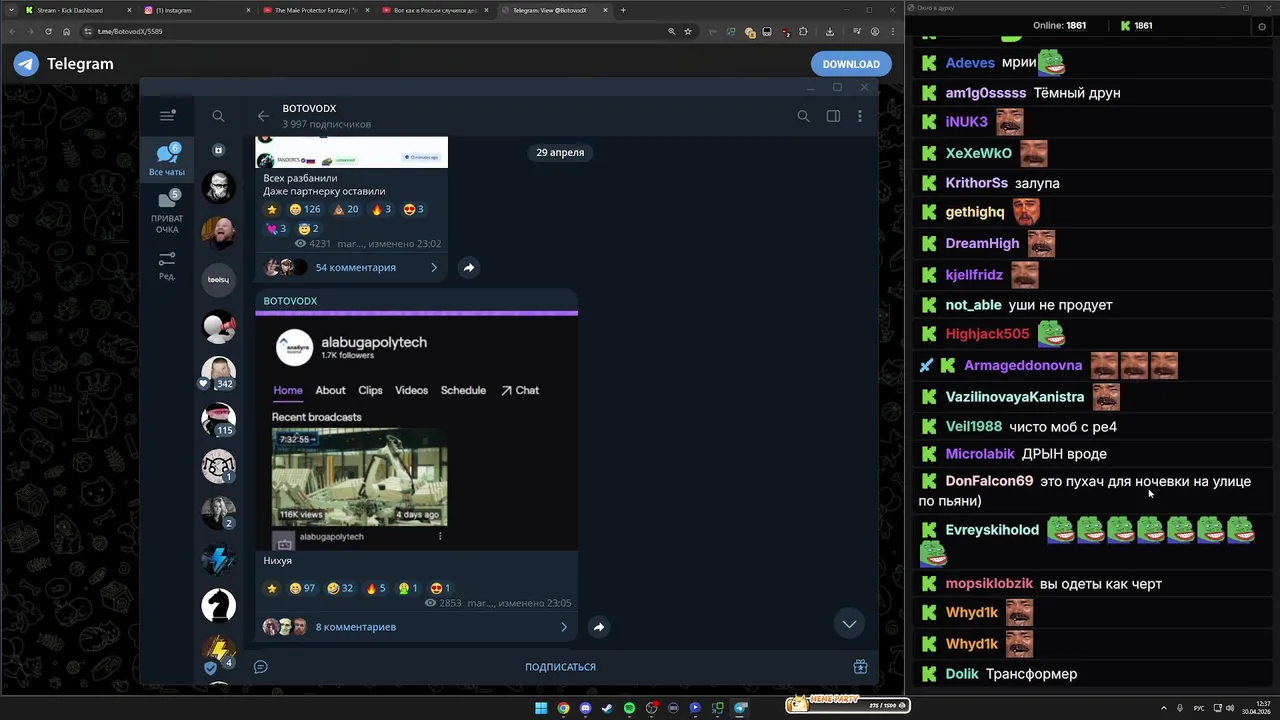
Task: Open Steam from the taskbar
Action: click(x=607, y=708)
